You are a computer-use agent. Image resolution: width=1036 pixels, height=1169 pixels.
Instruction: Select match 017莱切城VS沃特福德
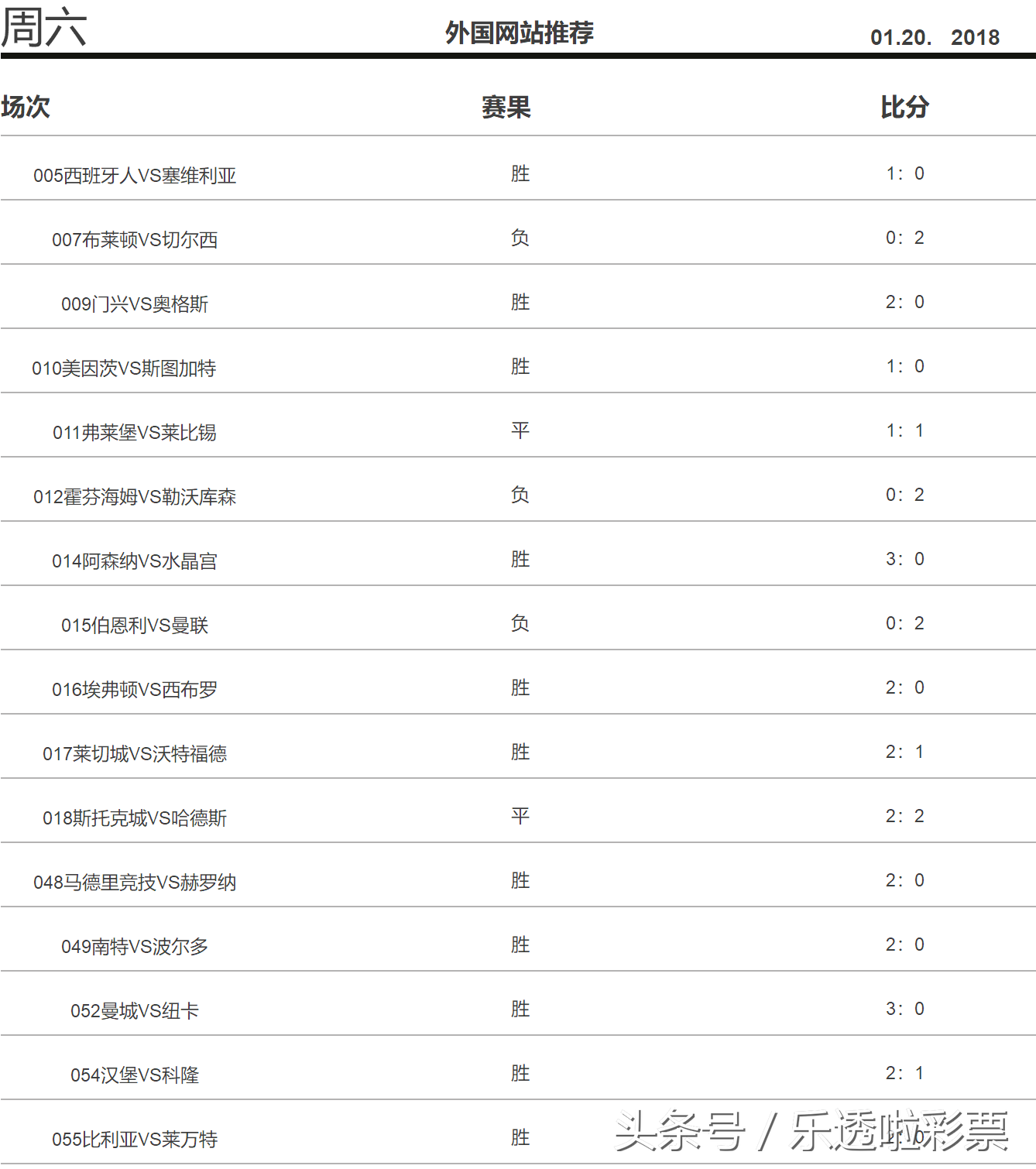[x=135, y=754]
